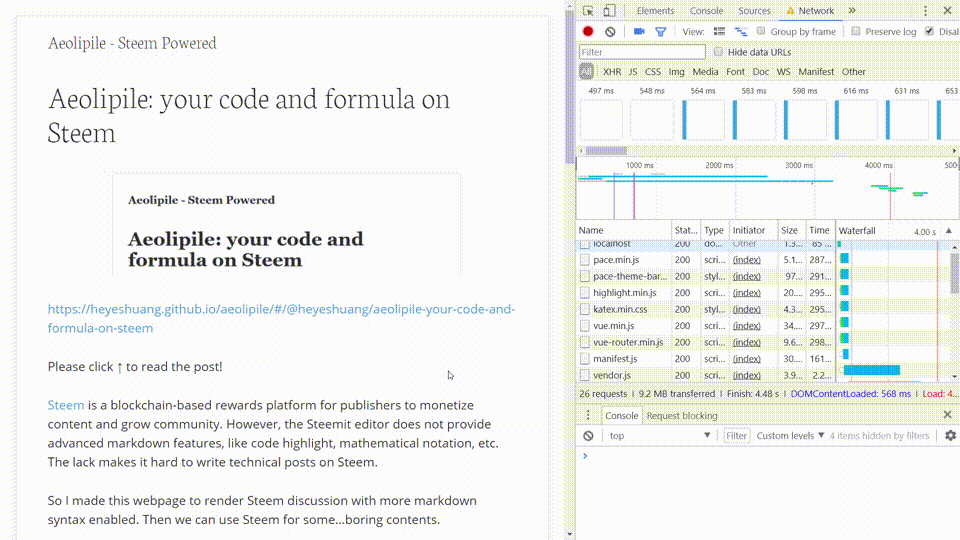Open the console context 'top' dropdown
The width and height of the screenshot is (960, 540).
coord(659,435)
